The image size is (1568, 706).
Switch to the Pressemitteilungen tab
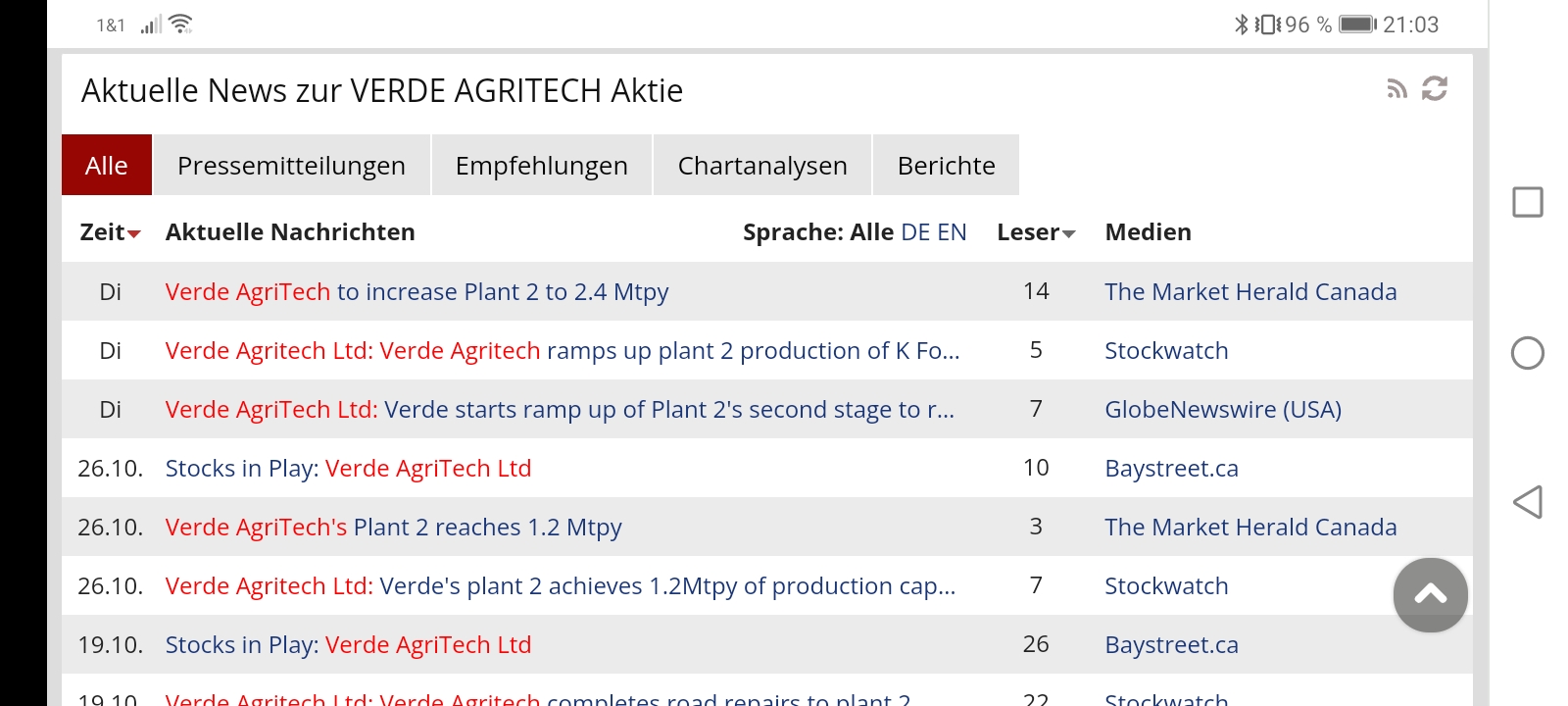[291, 166]
